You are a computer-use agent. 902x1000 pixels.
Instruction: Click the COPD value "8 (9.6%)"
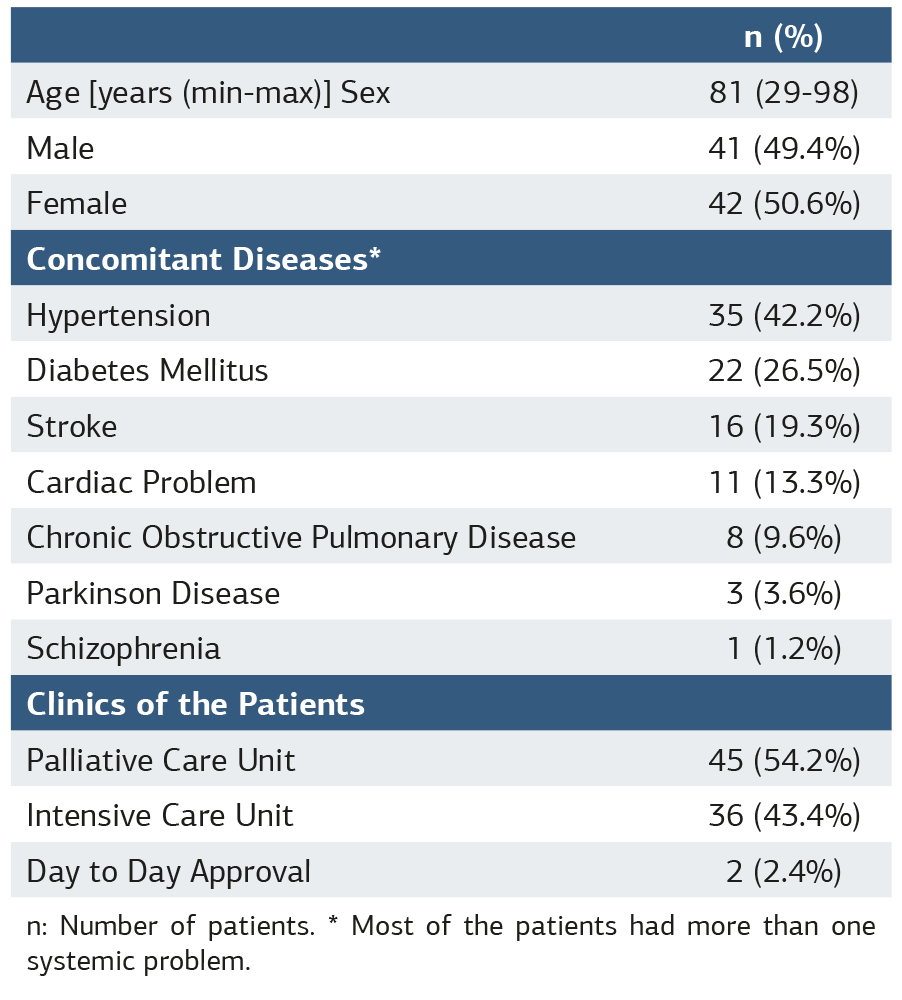tap(783, 538)
